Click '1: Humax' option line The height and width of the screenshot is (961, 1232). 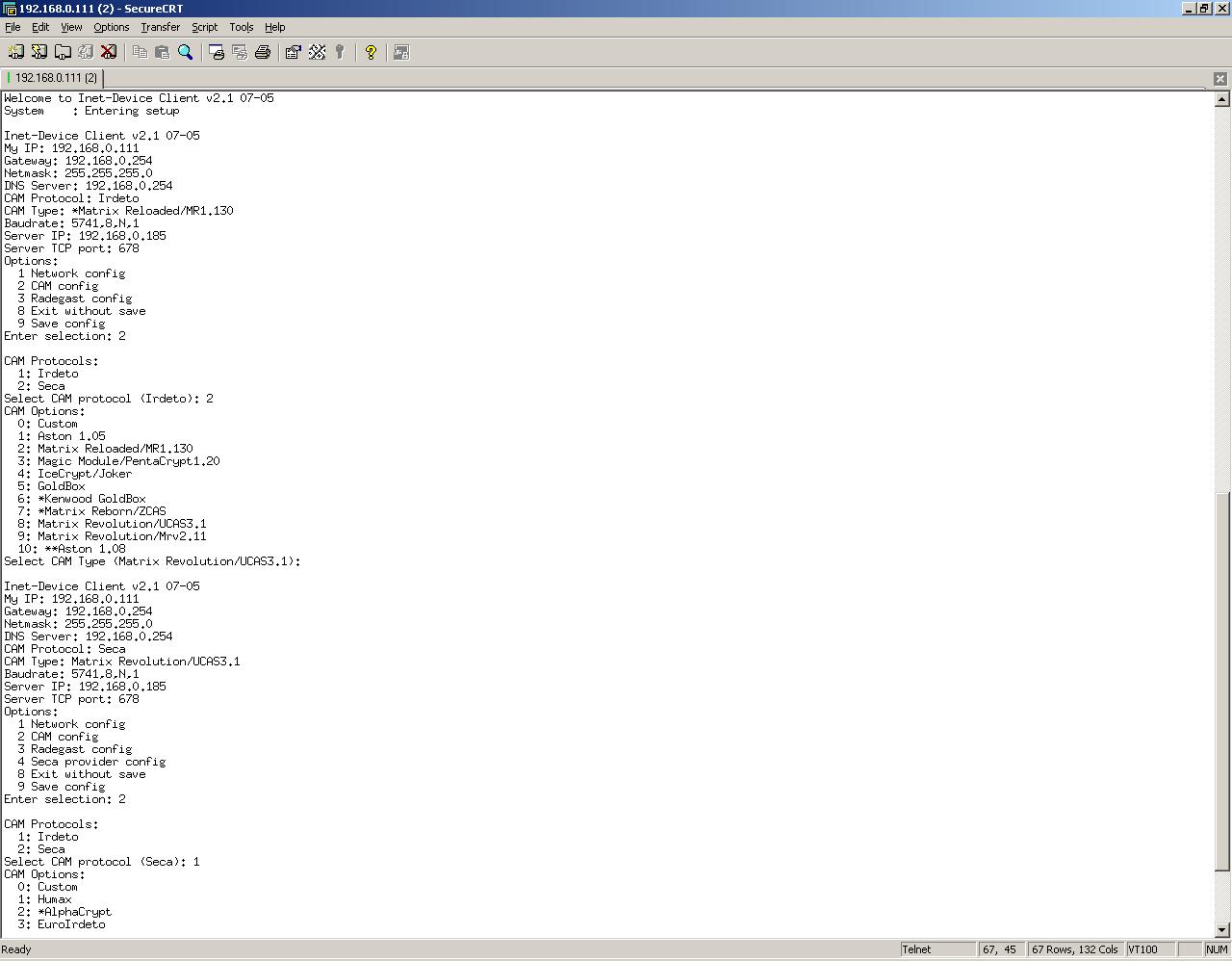(x=44, y=899)
